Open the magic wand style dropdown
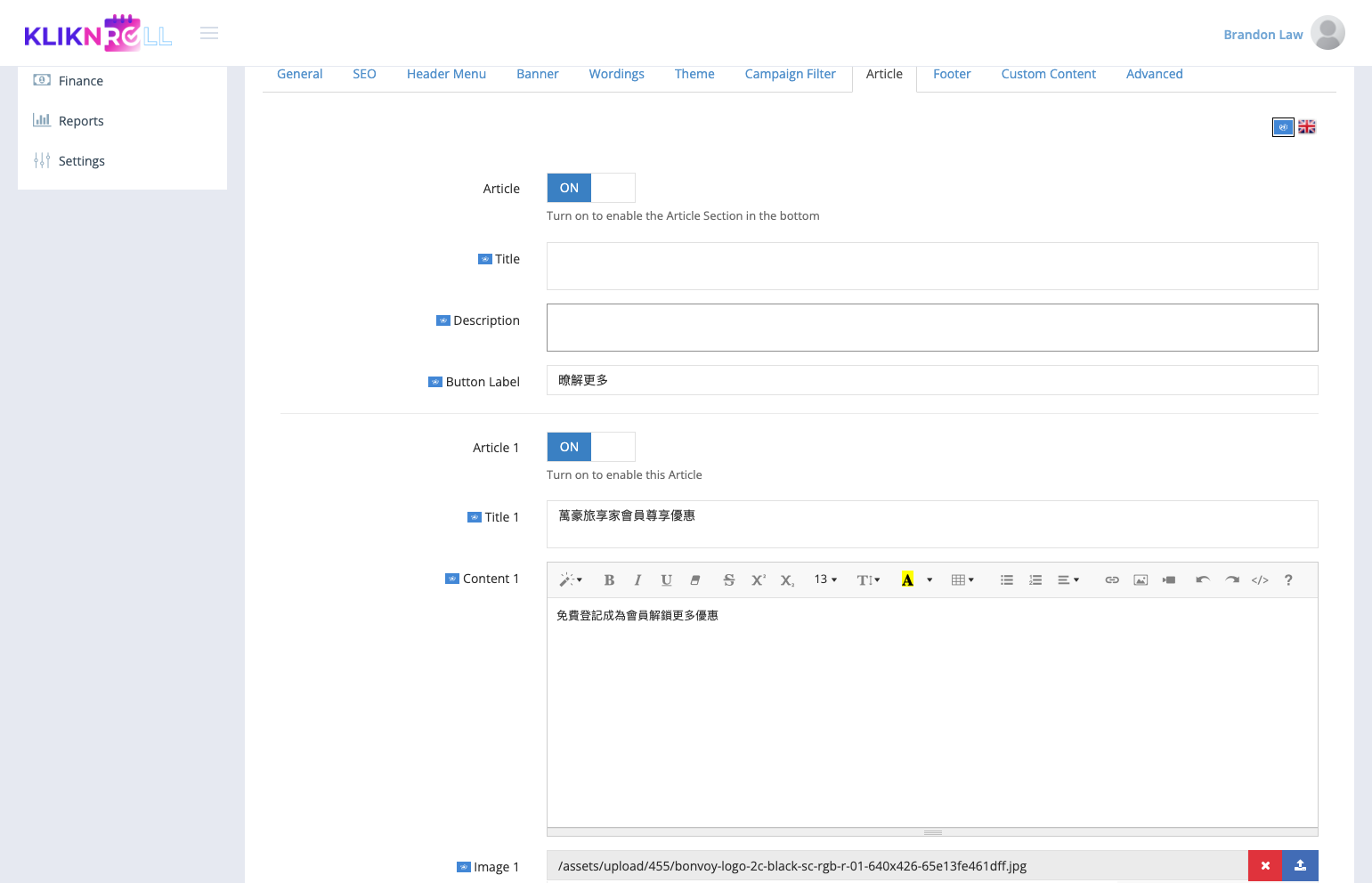 [x=571, y=580]
